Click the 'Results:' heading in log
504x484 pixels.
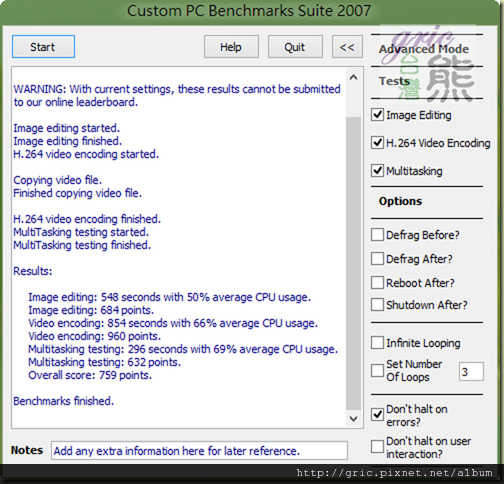point(33,271)
